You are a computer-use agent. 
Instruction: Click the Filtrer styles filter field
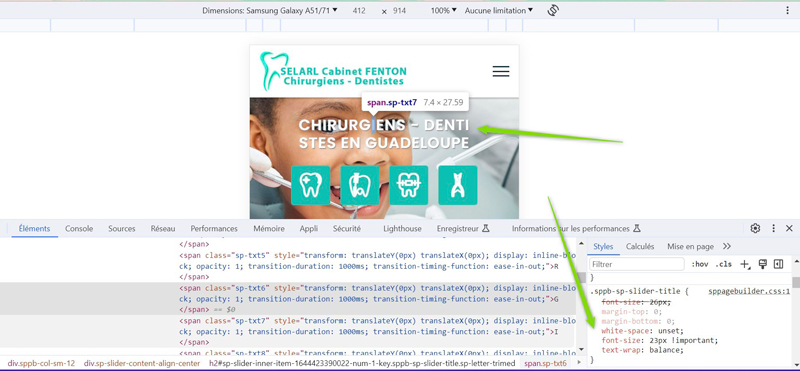click(x=637, y=264)
